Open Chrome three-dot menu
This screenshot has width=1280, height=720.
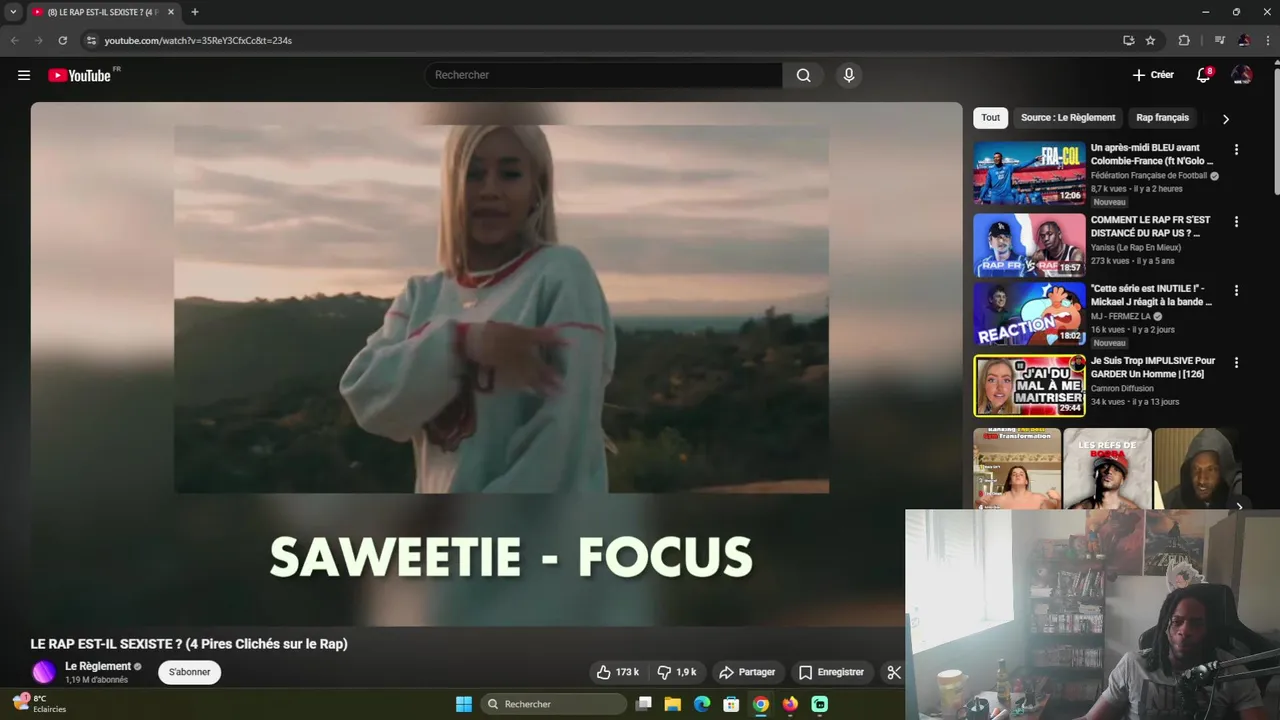(1266, 40)
